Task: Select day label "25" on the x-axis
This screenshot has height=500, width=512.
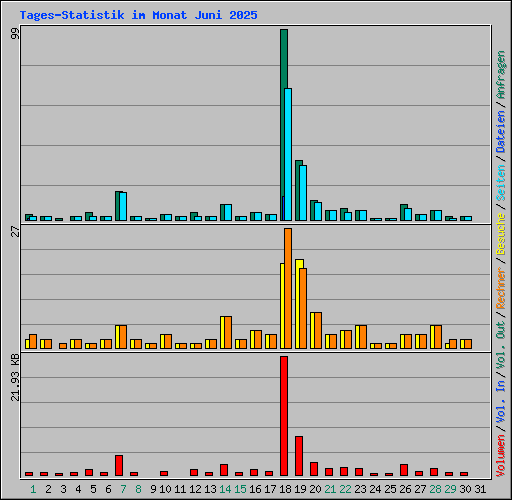Action: tap(390, 489)
